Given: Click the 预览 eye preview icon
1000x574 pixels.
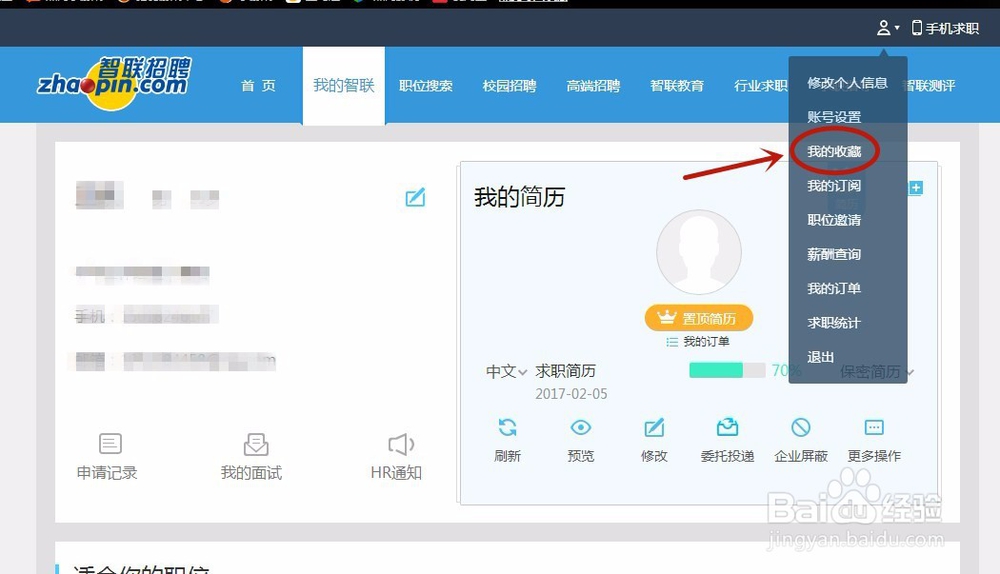Looking at the screenshot, I should coord(581,427).
